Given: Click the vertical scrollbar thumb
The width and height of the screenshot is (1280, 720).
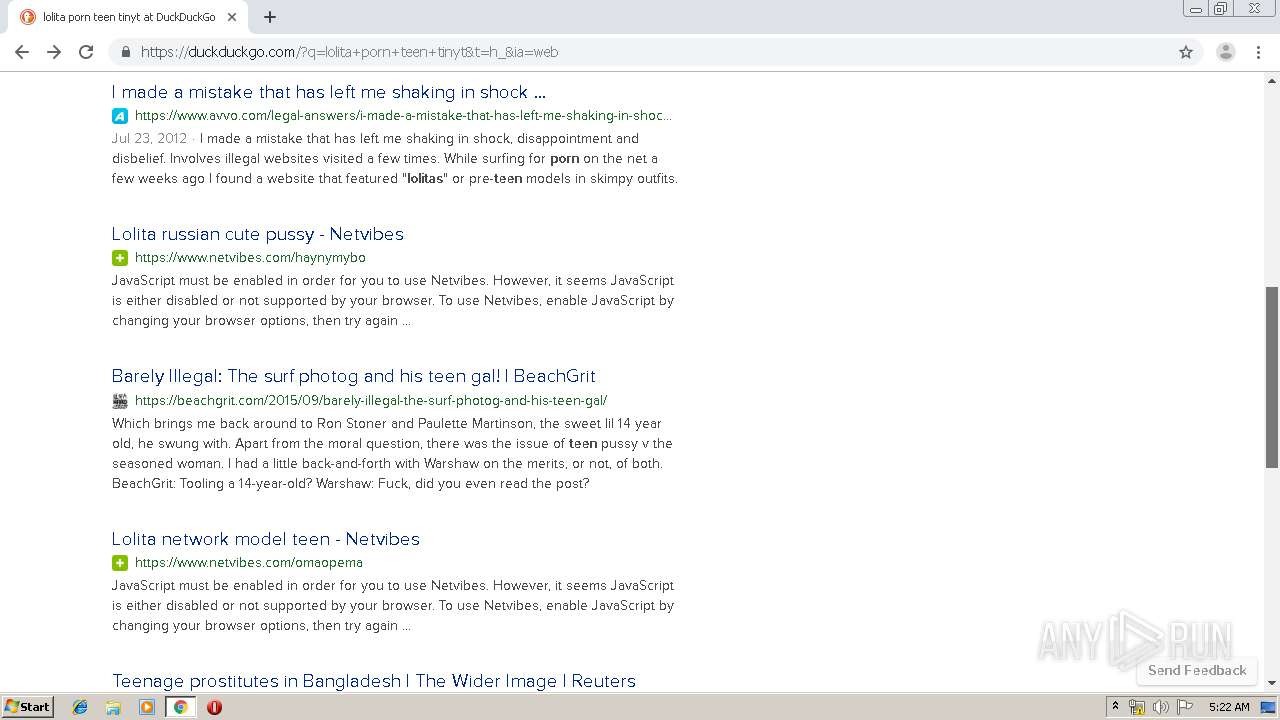Looking at the screenshot, I should click(1272, 377).
